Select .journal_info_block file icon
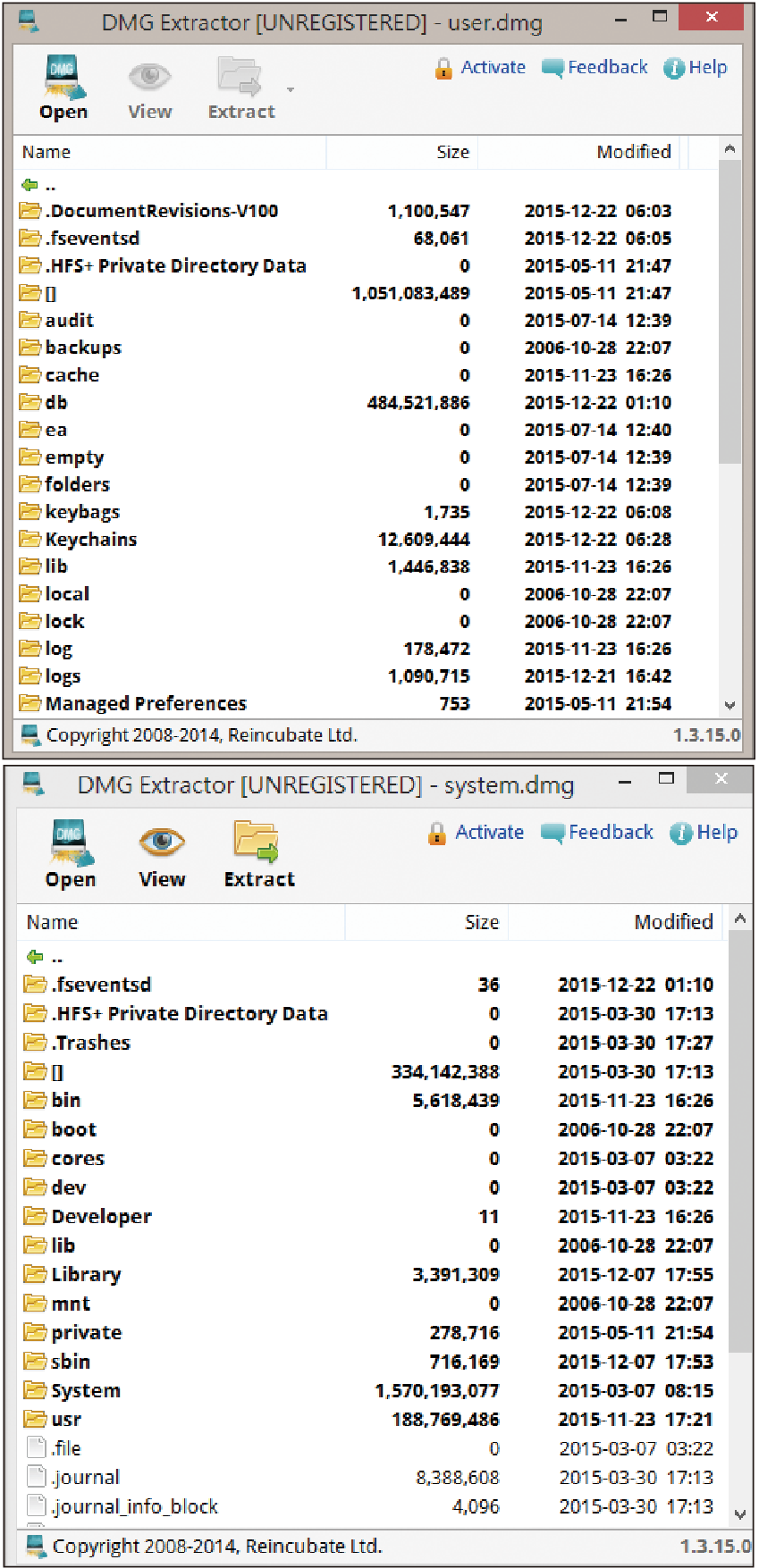759x1568 pixels. point(37,1506)
